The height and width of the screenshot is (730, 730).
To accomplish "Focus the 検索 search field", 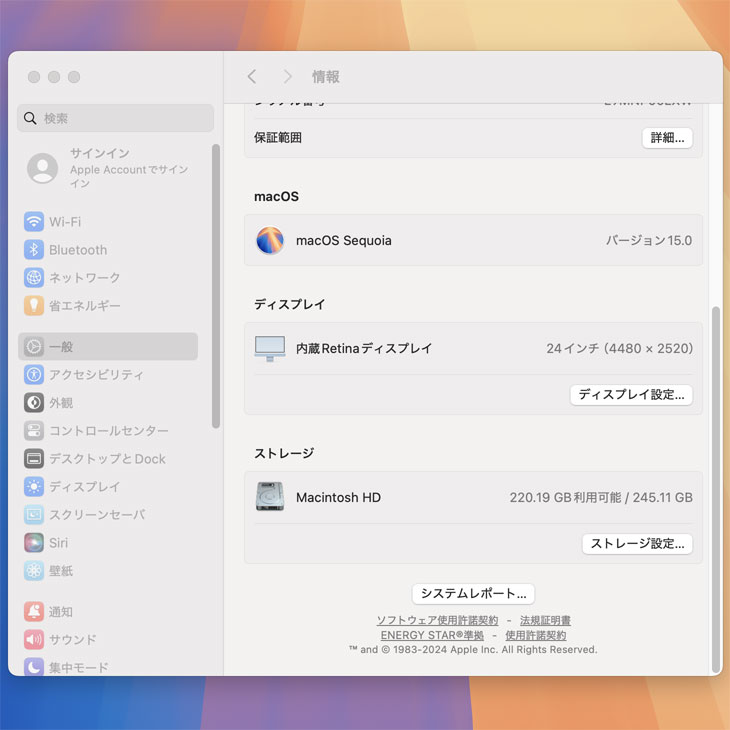I will click(115, 118).
